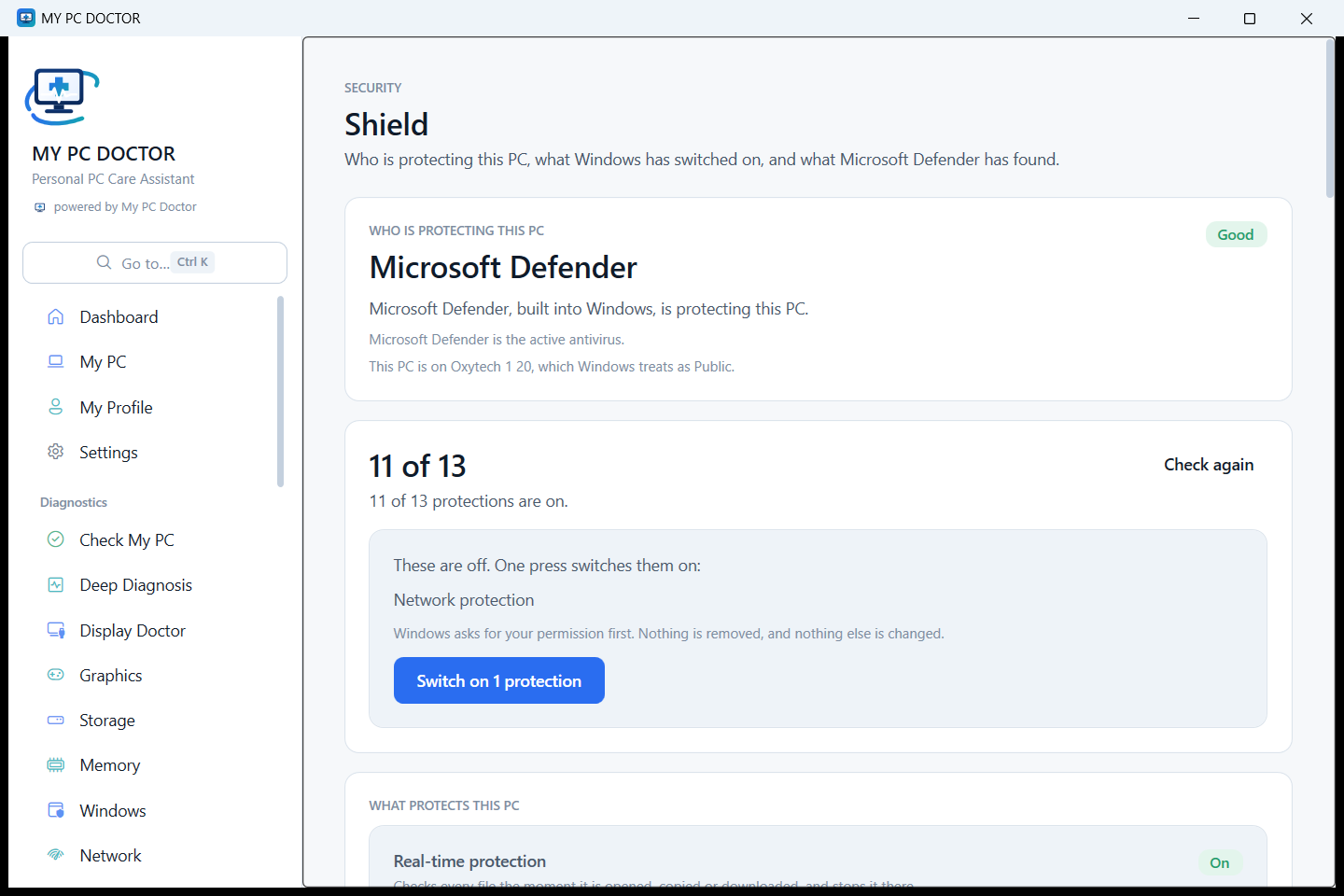Click the Display Doctor monitor icon
Screen dimensions: 1344x896
click(56, 630)
